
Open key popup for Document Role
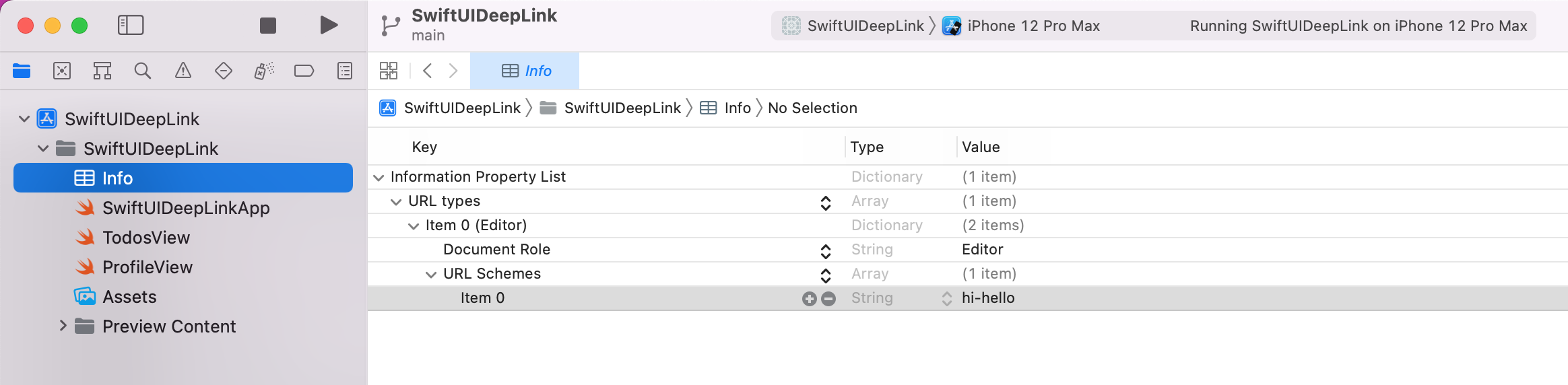pos(826,251)
